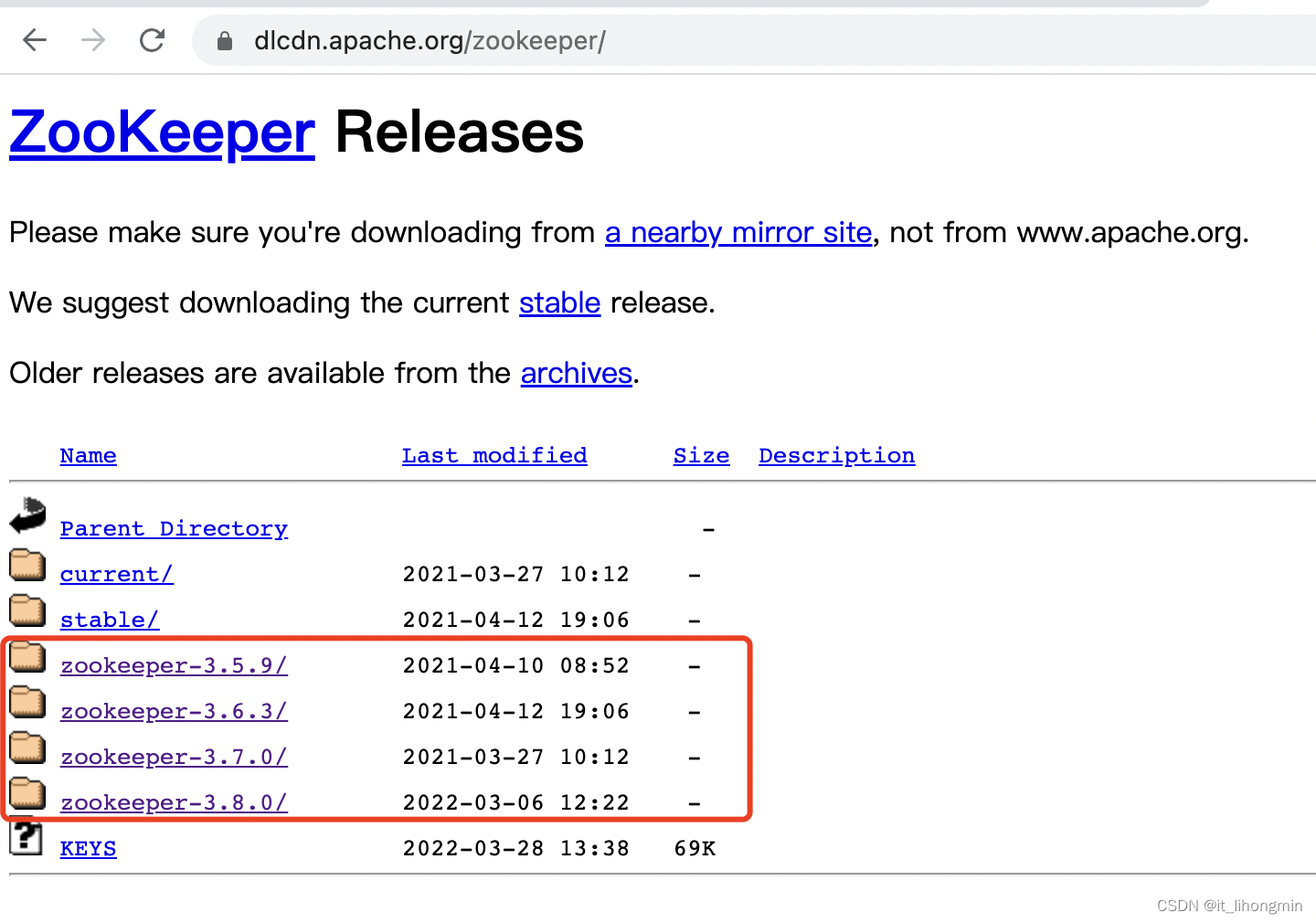This screenshot has width=1316, height=923.
Task: Open the zookeeper-3.8.0/ directory link
Action: point(174,802)
